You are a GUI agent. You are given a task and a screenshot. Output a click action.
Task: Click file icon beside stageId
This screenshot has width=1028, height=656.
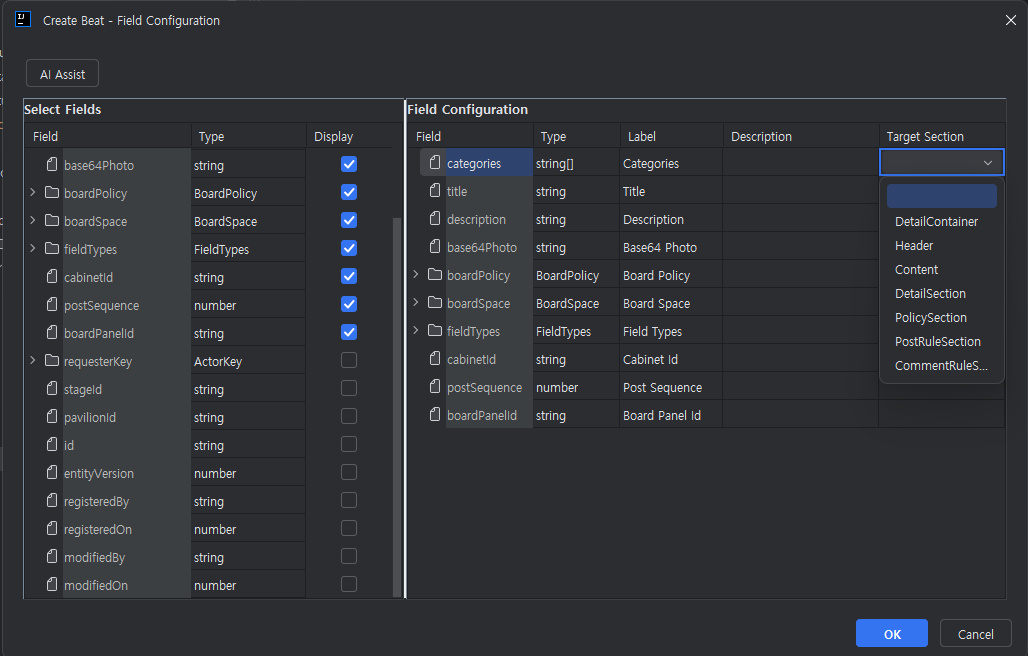(x=52, y=389)
